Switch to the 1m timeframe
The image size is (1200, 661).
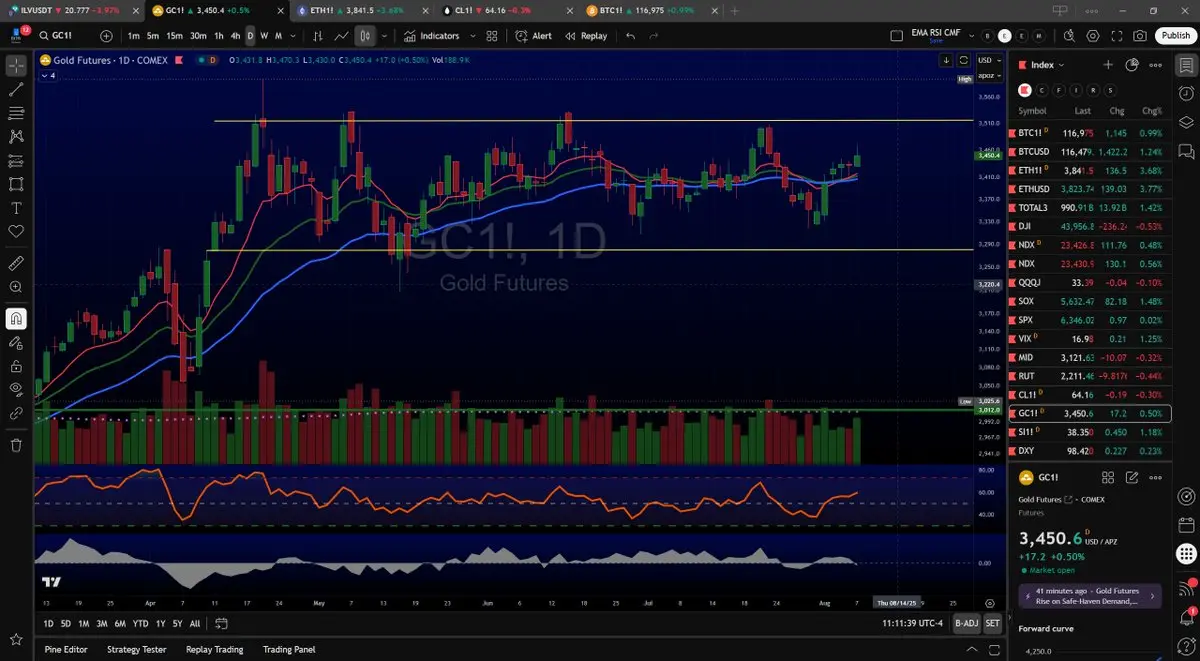click(133, 36)
